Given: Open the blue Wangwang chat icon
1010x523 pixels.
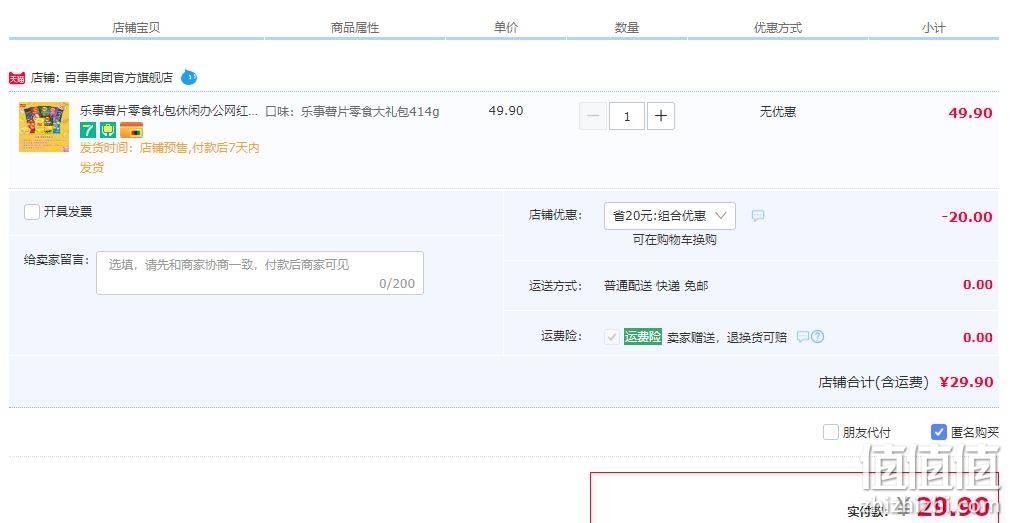Looking at the screenshot, I should click(x=189, y=77).
